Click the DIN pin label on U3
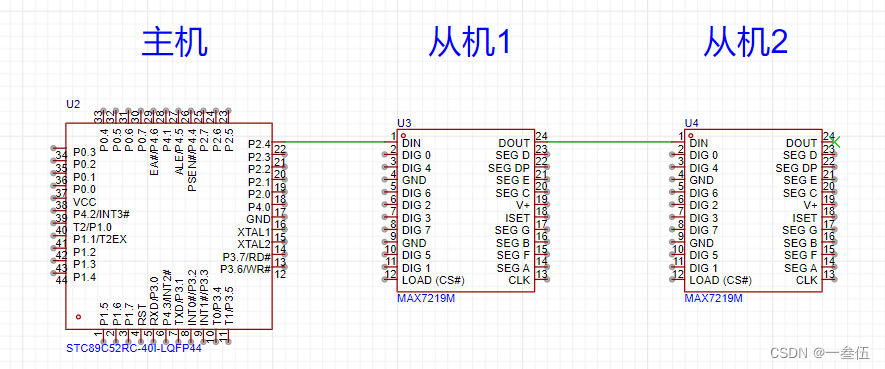Viewport: 885px width, 369px height. (x=411, y=143)
